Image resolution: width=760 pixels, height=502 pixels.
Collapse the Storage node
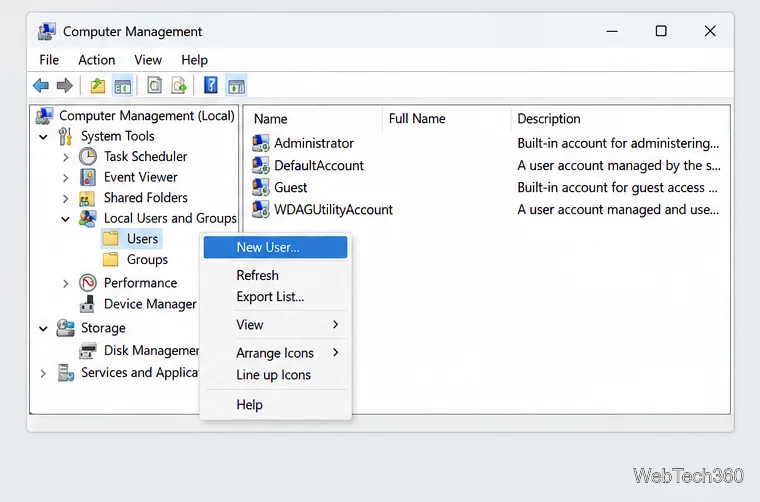(x=43, y=329)
